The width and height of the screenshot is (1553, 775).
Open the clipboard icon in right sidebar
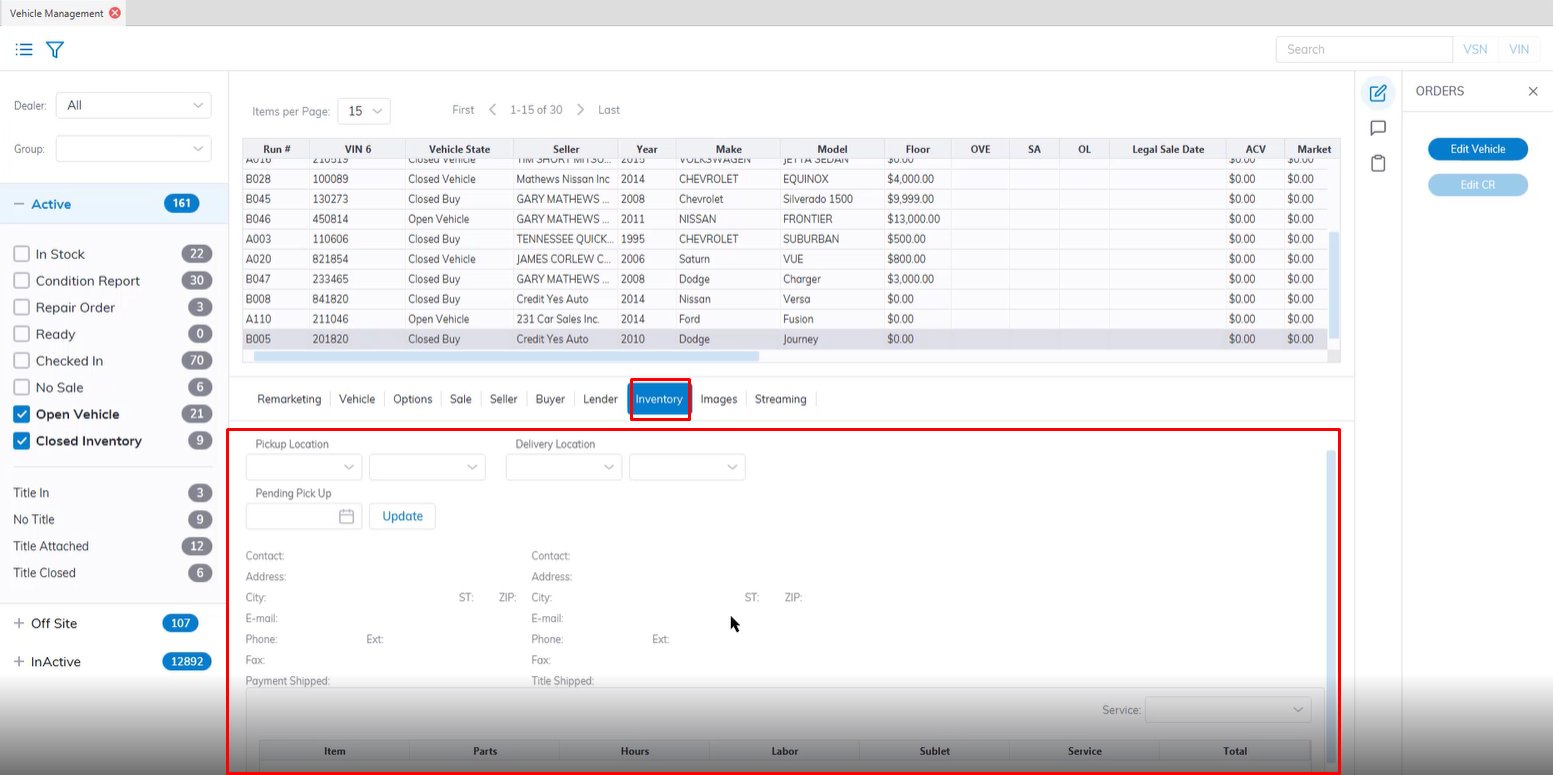1378,163
